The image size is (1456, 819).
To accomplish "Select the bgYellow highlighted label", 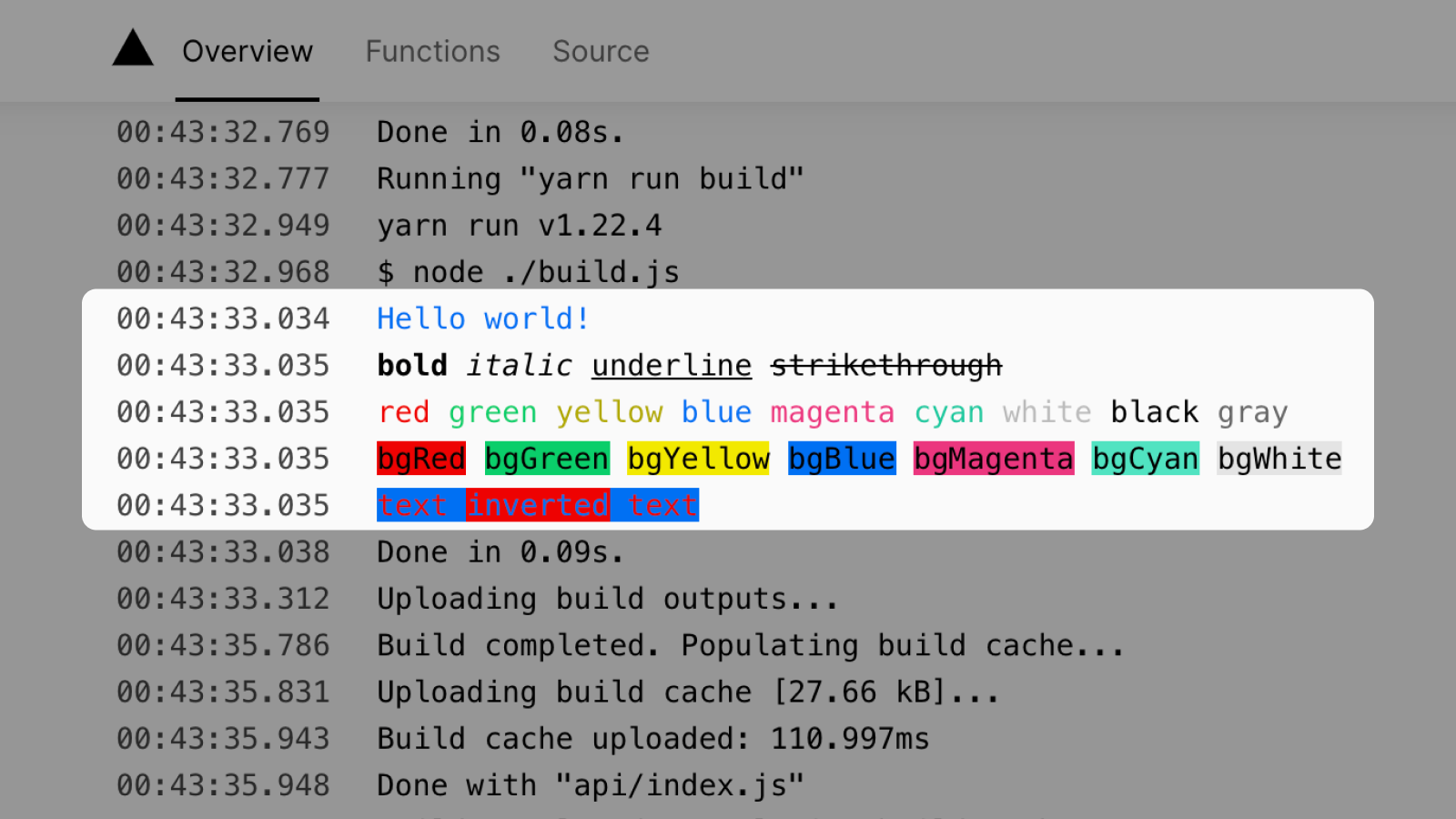I will coord(697,458).
